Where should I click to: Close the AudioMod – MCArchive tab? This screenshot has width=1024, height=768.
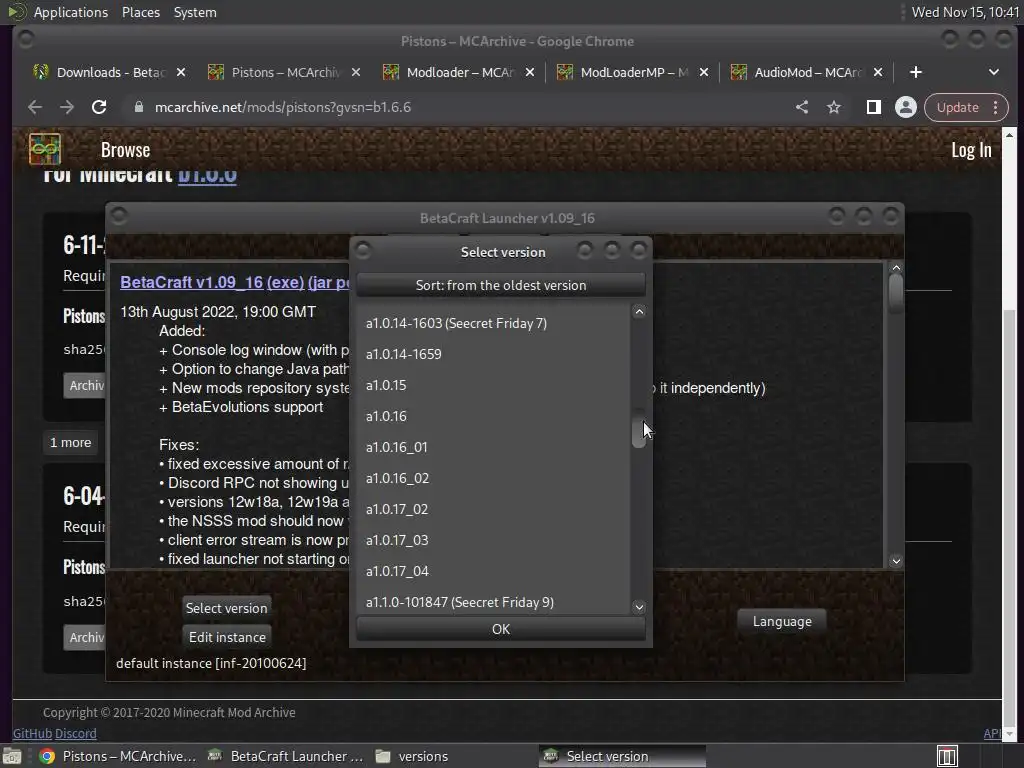878,72
